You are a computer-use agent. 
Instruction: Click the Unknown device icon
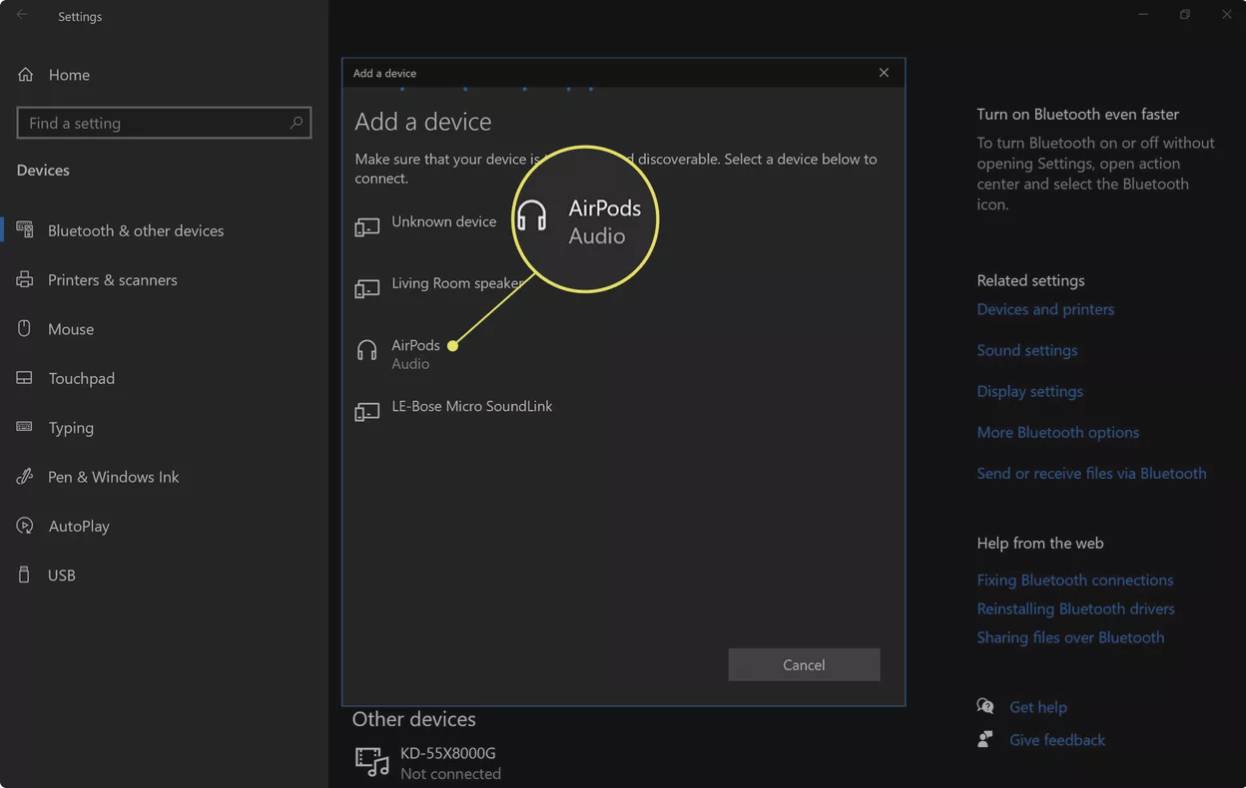367,227
